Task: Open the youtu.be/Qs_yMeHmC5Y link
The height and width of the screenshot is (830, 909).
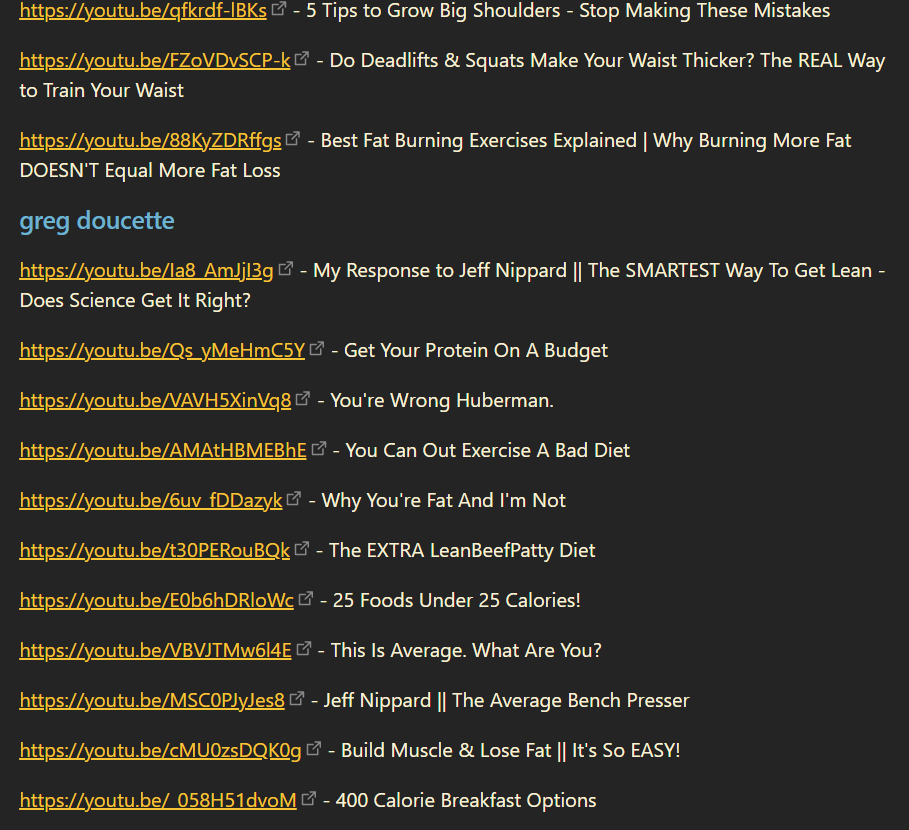Action: tap(162, 351)
